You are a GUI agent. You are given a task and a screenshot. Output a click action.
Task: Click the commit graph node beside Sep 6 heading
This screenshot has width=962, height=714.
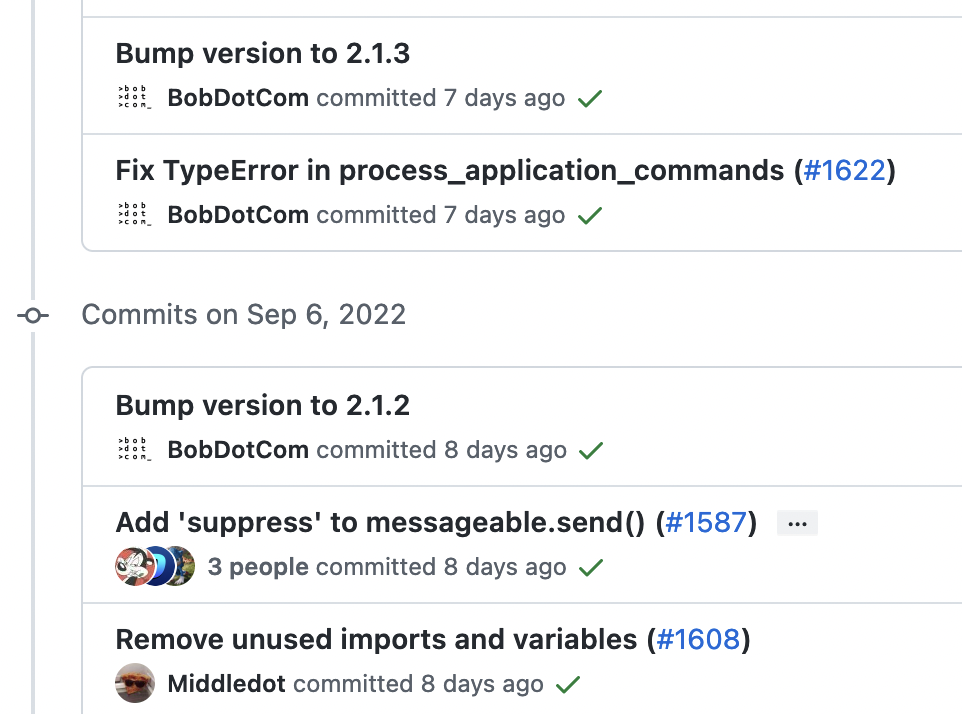(x=33, y=315)
